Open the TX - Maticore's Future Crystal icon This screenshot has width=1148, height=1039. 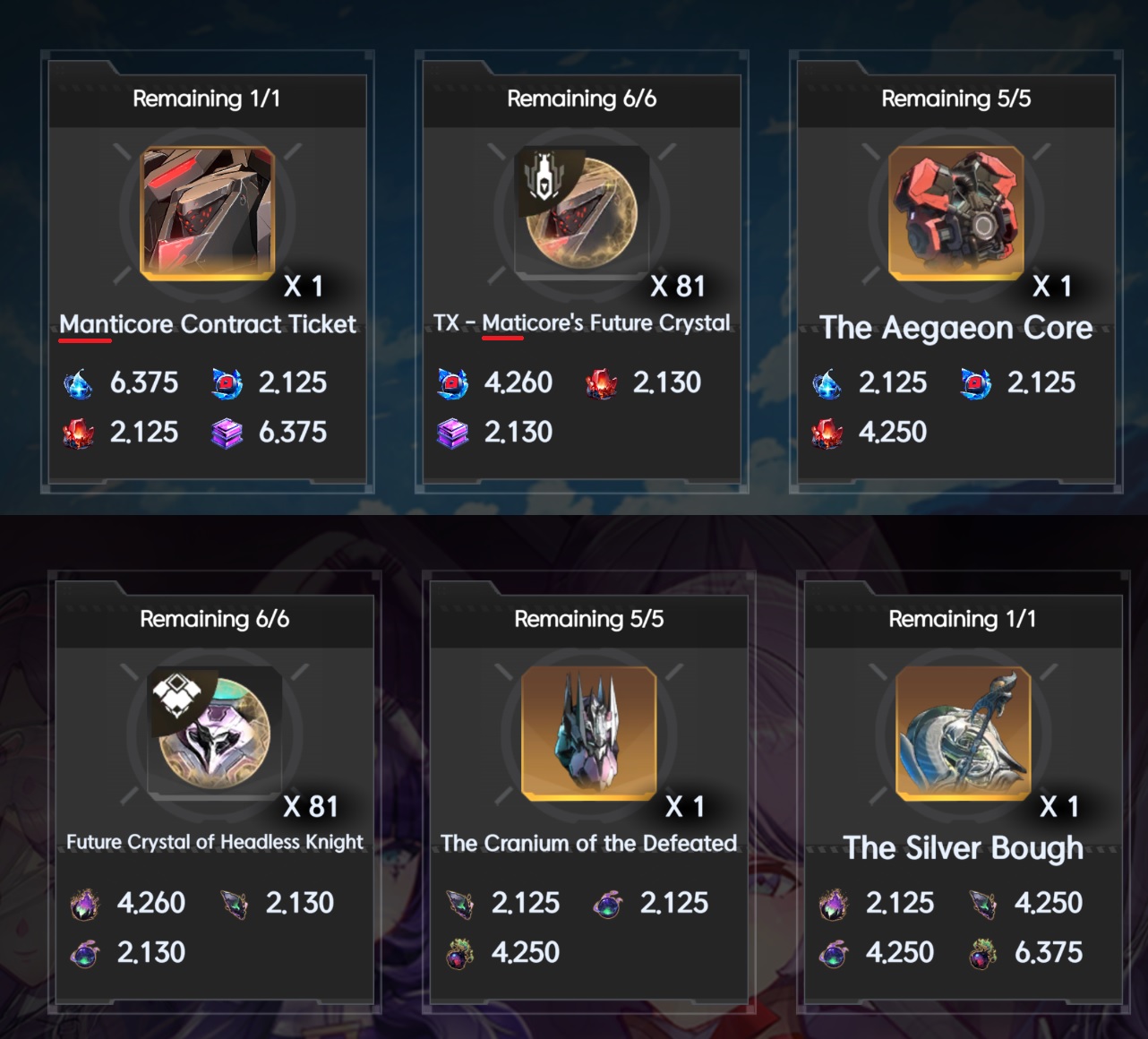point(581,211)
